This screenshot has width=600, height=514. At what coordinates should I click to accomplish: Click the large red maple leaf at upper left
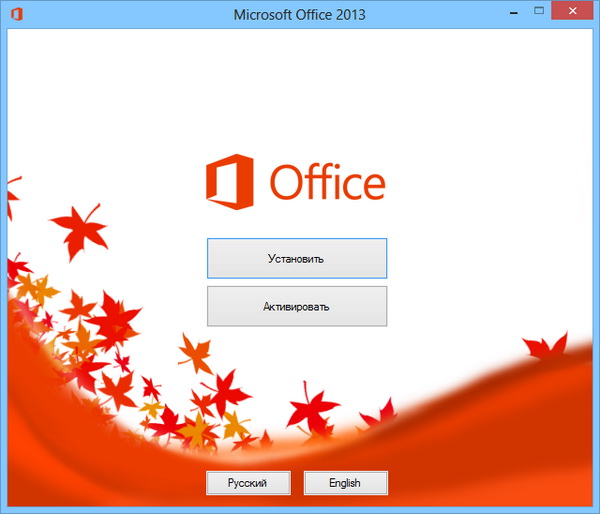pyautogui.click(x=78, y=230)
